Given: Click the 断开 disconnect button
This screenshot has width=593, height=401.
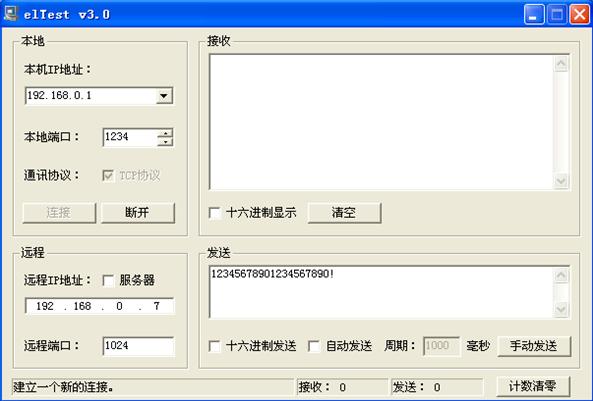Looking at the screenshot, I should click(x=138, y=213).
